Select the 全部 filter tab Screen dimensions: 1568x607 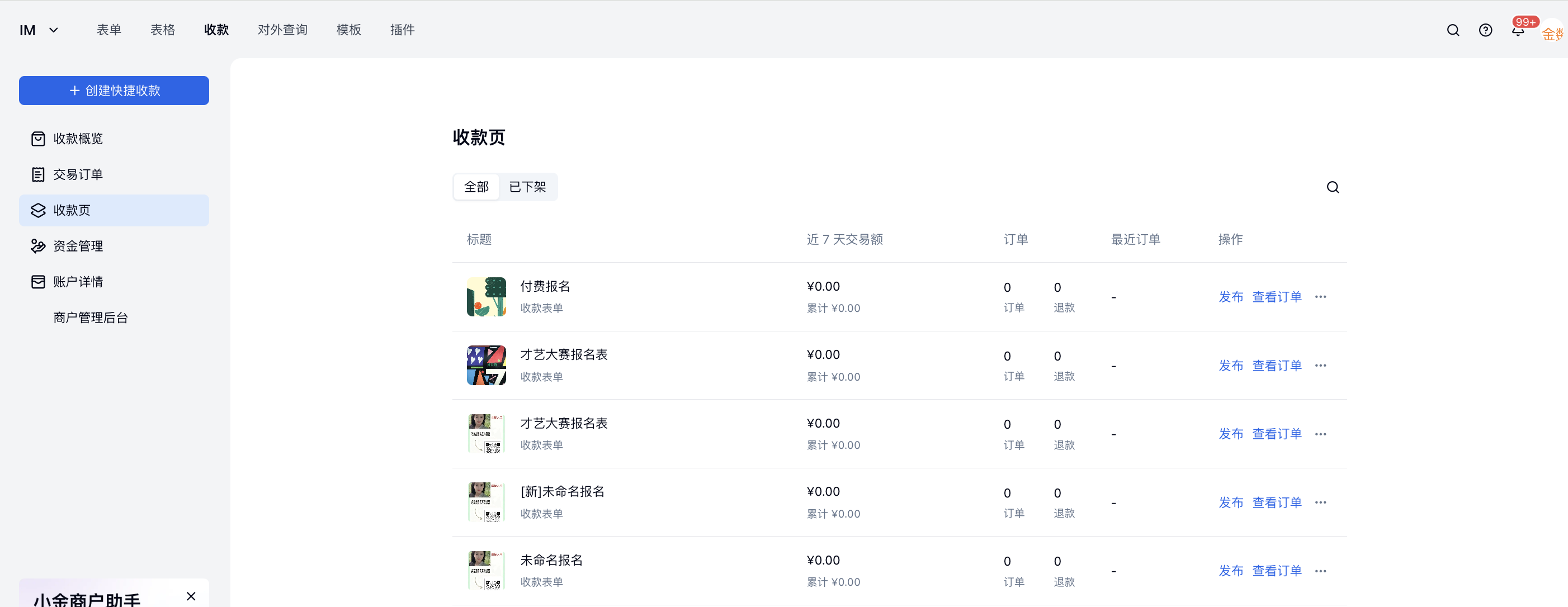point(476,187)
